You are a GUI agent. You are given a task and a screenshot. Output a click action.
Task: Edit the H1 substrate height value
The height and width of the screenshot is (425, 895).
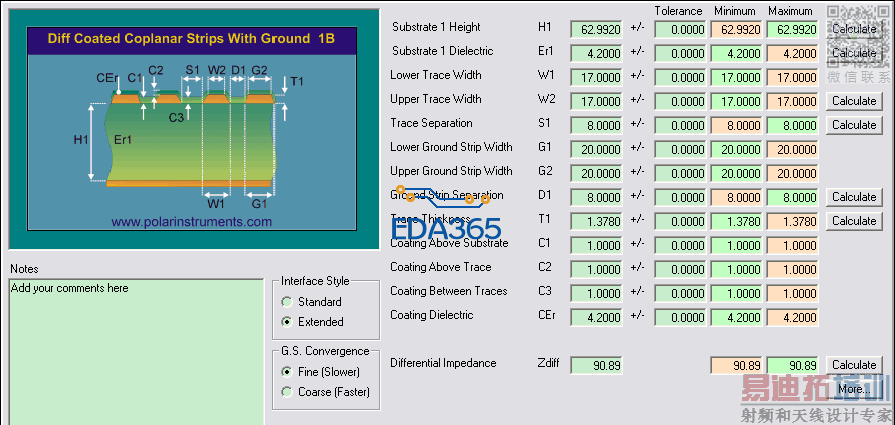pos(596,30)
